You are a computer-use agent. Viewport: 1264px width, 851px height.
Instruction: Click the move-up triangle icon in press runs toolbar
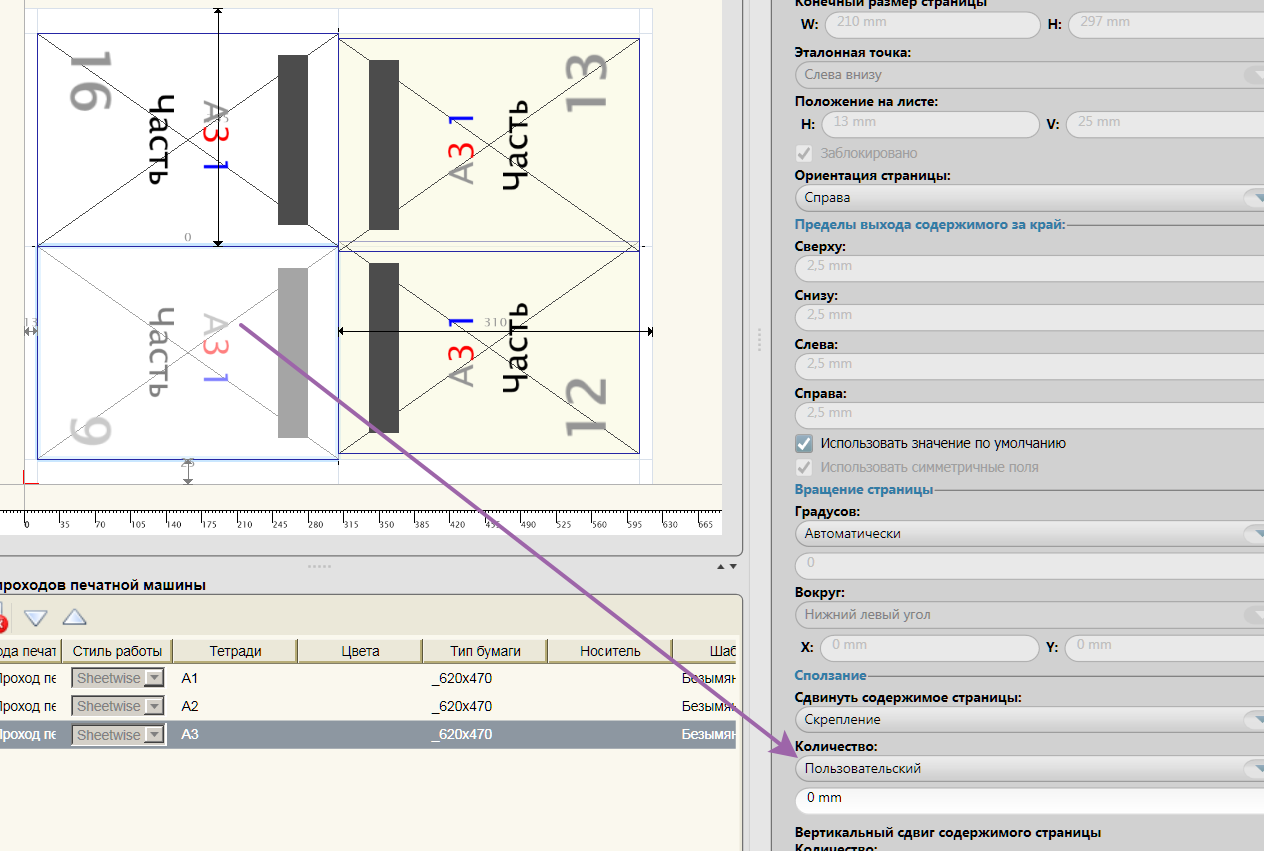coord(74,618)
